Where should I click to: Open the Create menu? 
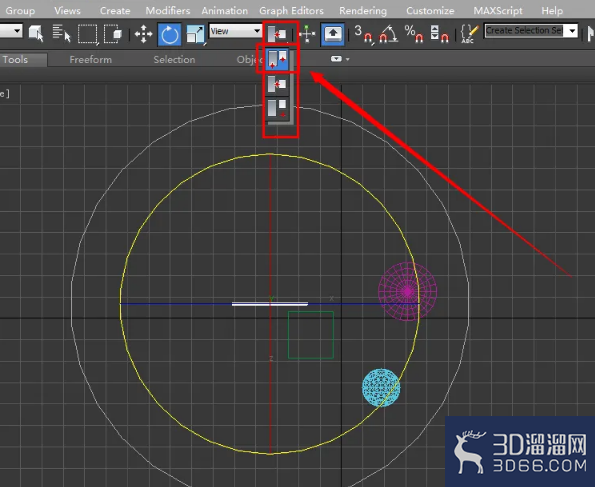click(115, 11)
